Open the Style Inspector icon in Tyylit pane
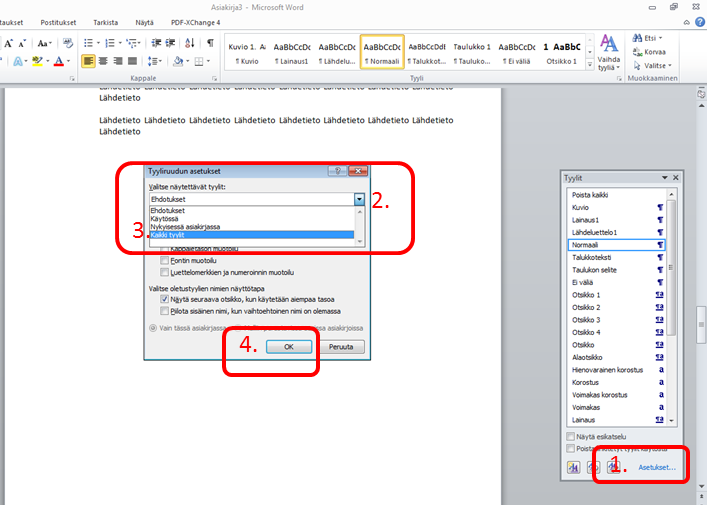The width and height of the screenshot is (707, 505). tap(593, 467)
